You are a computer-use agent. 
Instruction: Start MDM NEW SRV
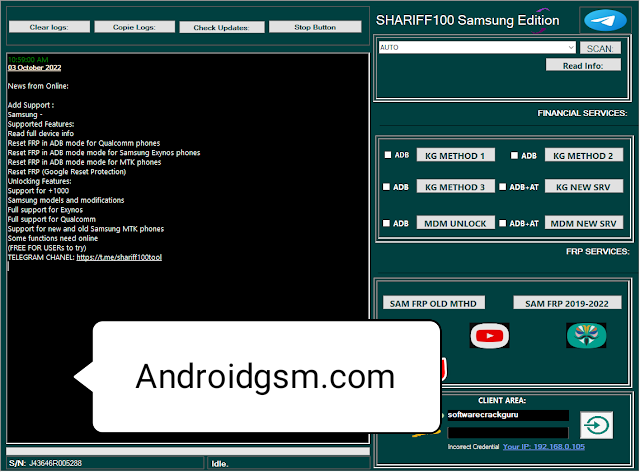click(x=584, y=223)
